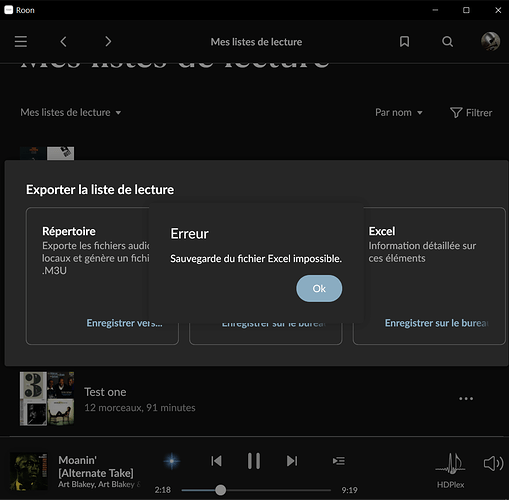
Task: Open search with the magnifier icon
Action: click(447, 42)
